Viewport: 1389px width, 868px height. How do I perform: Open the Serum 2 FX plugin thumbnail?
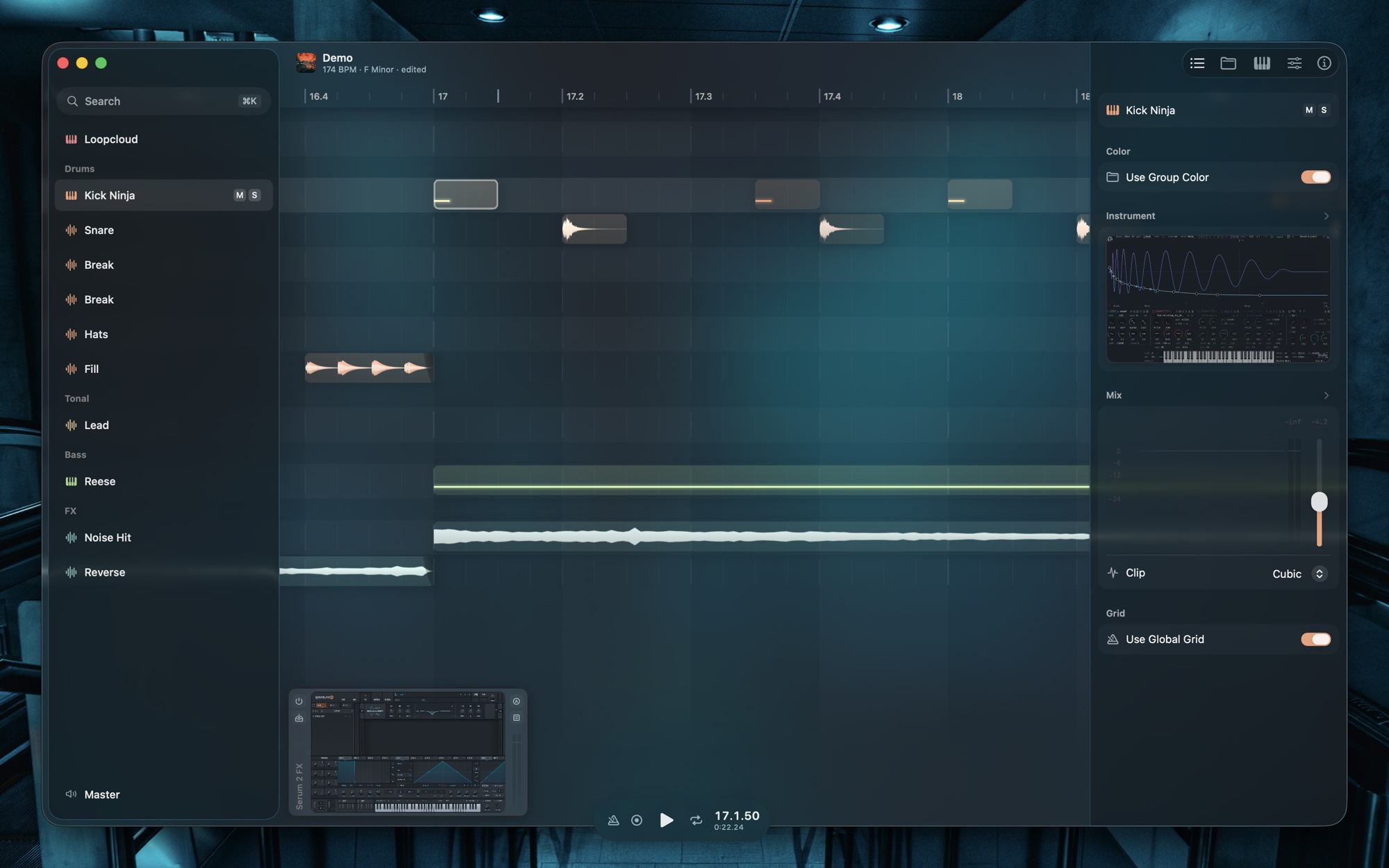(408, 752)
